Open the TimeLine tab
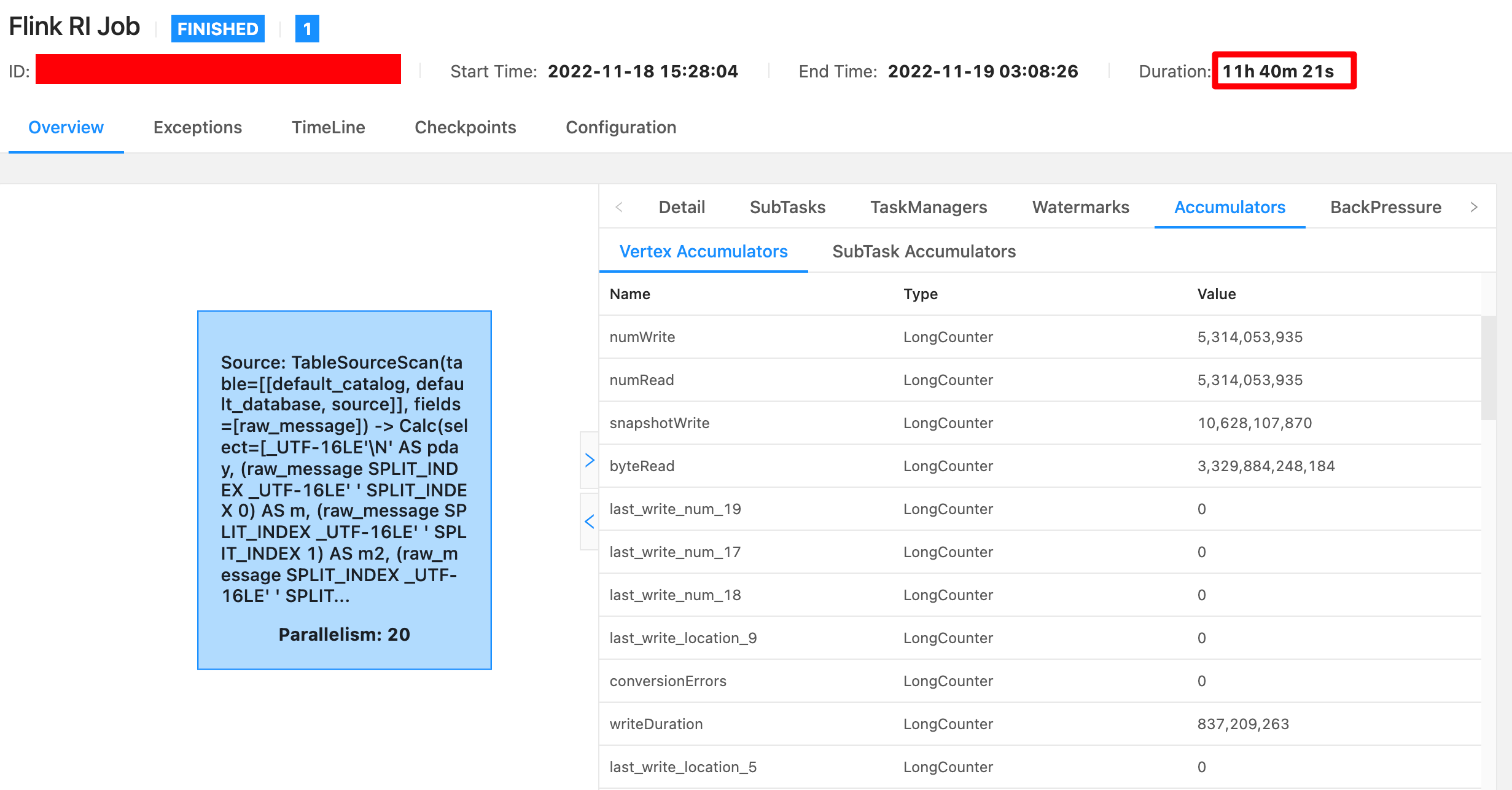The height and width of the screenshot is (790, 1512). pyautogui.click(x=328, y=127)
